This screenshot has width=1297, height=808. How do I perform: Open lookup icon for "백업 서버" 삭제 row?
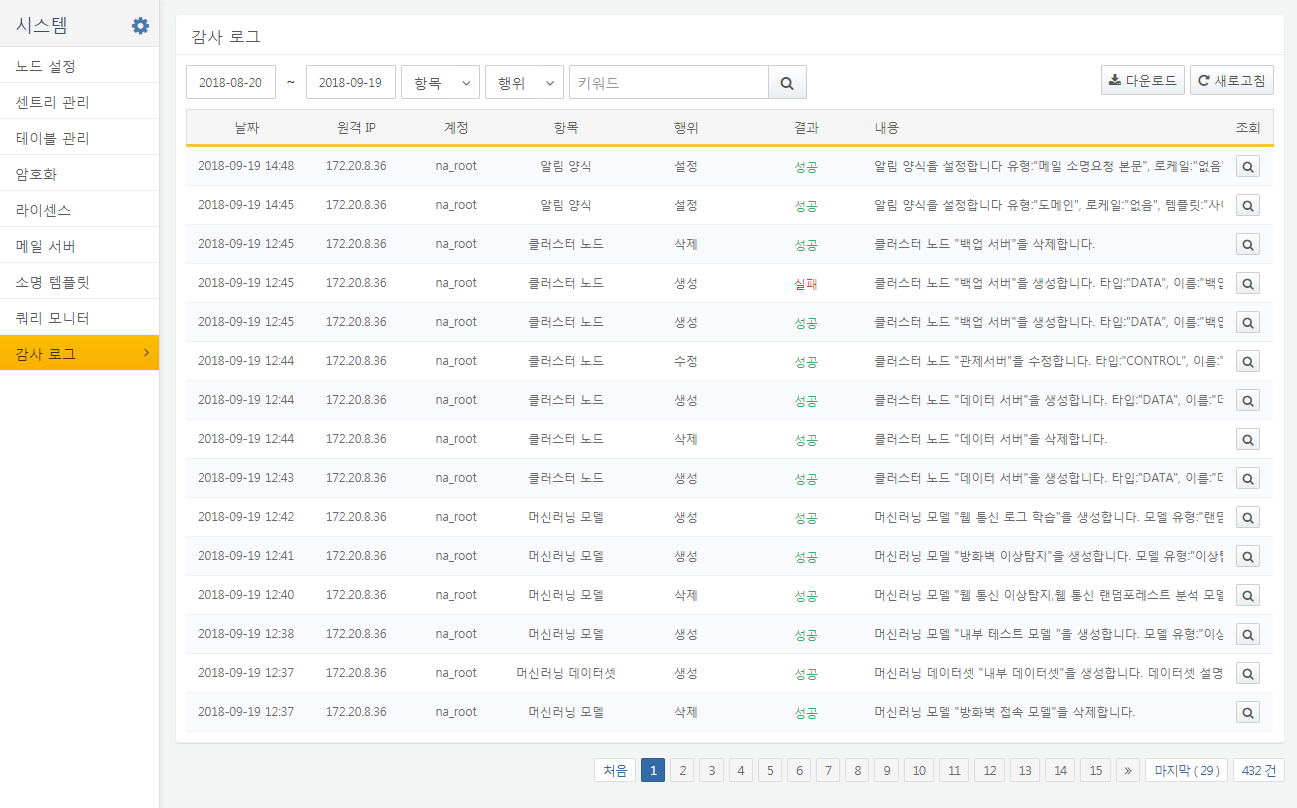tap(1248, 244)
